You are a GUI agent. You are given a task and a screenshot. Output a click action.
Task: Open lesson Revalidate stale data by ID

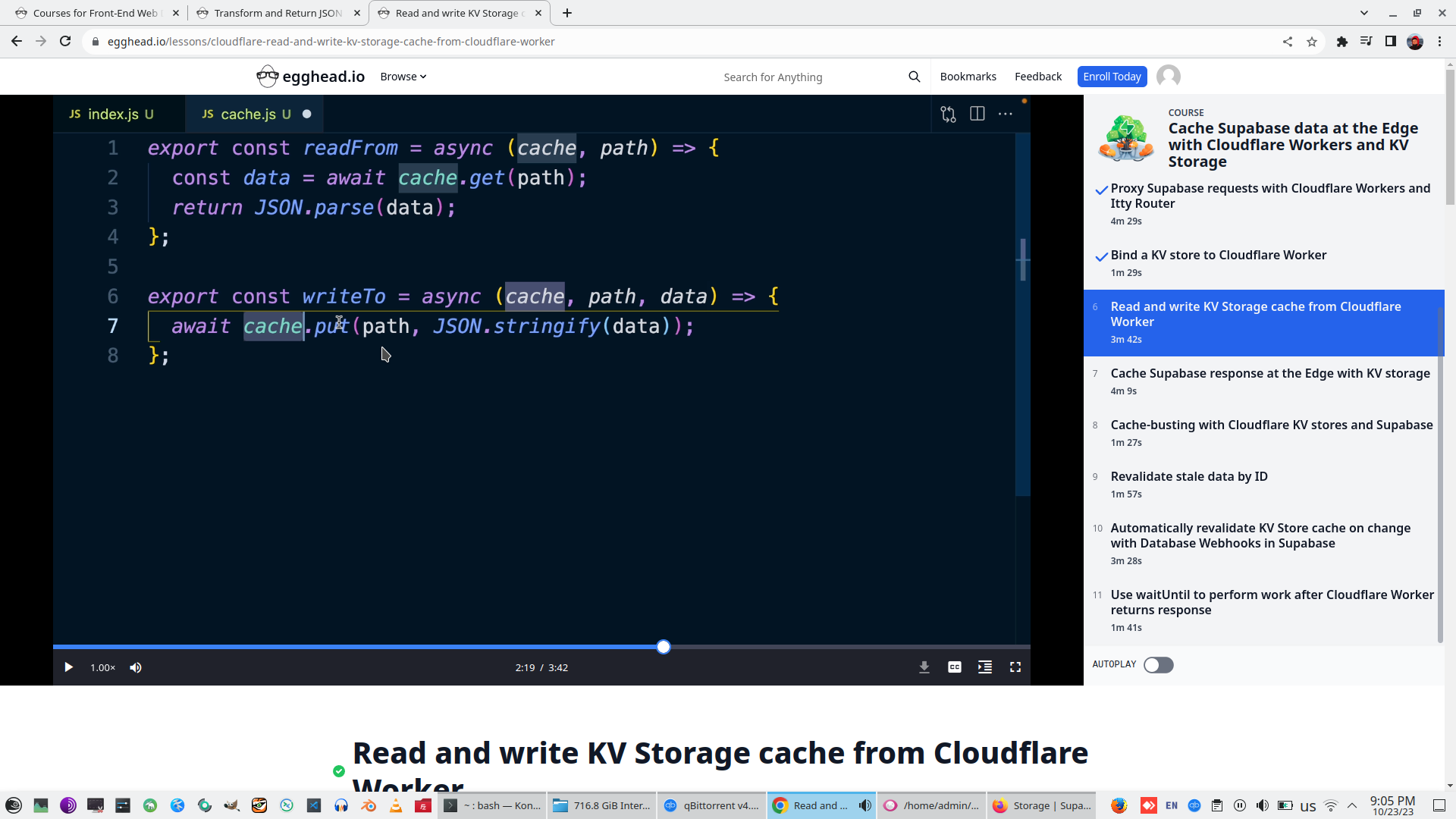pos(1188,477)
